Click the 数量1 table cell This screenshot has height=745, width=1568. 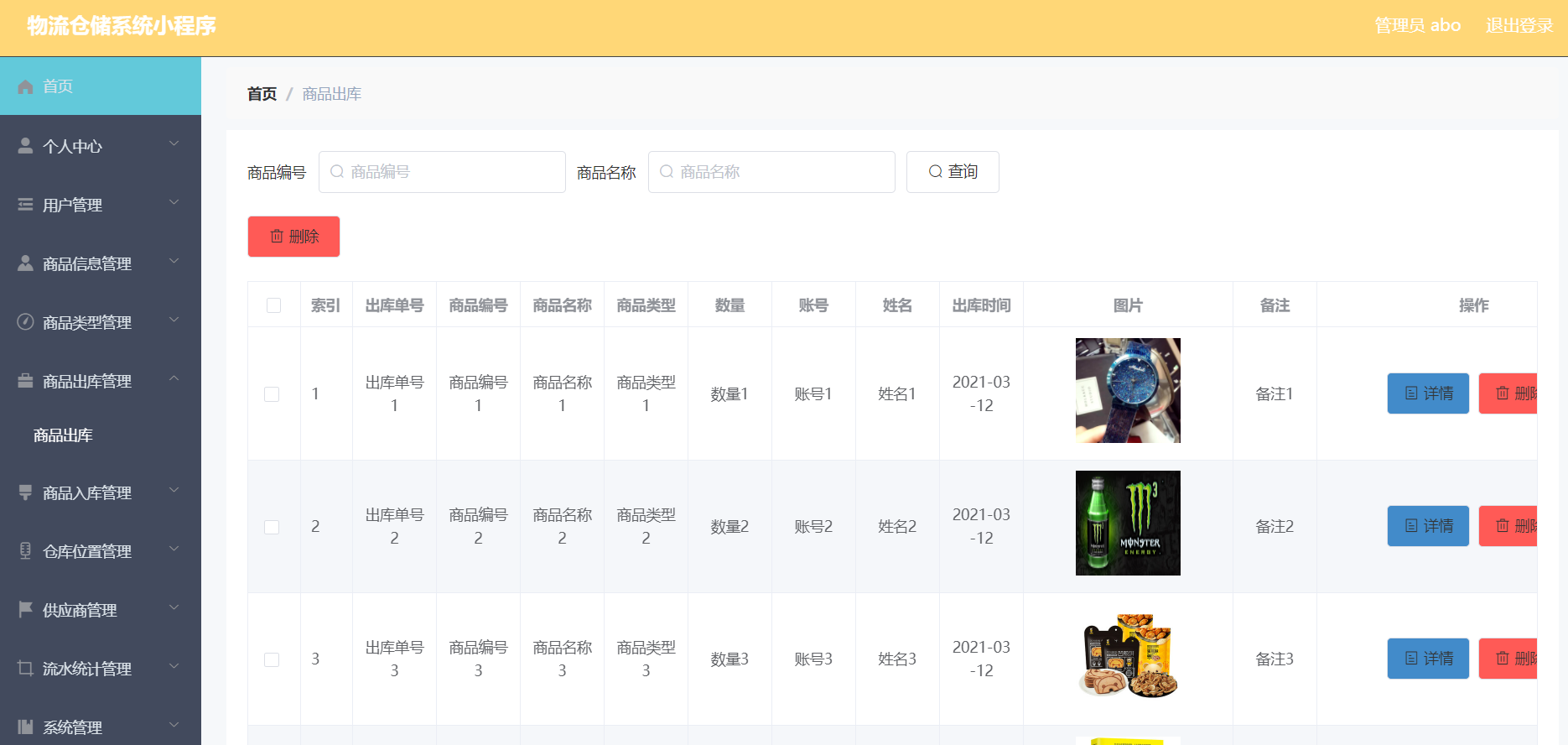coord(729,393)
